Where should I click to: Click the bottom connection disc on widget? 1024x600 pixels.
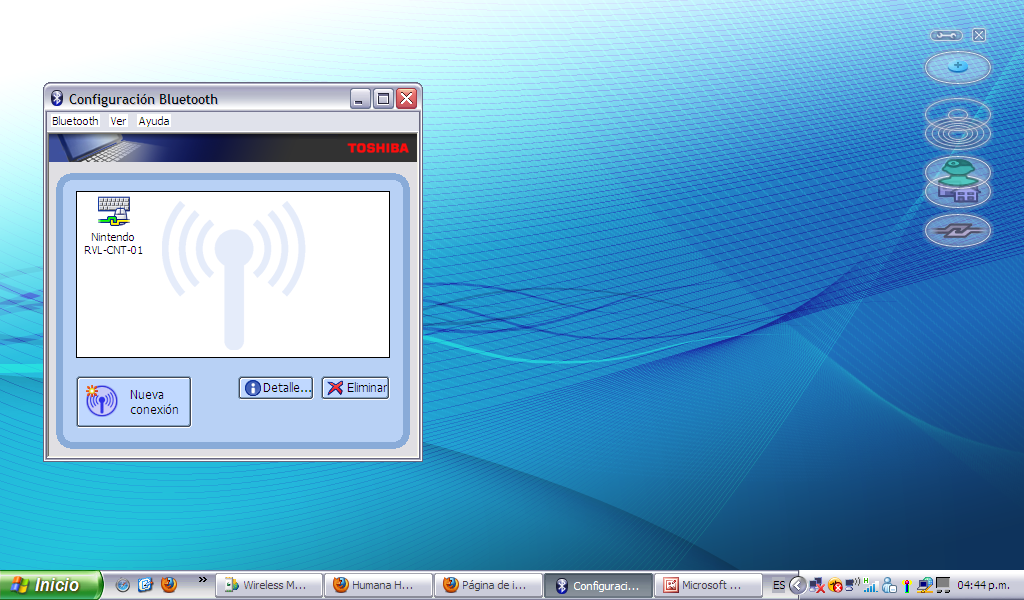coord(957,232)
